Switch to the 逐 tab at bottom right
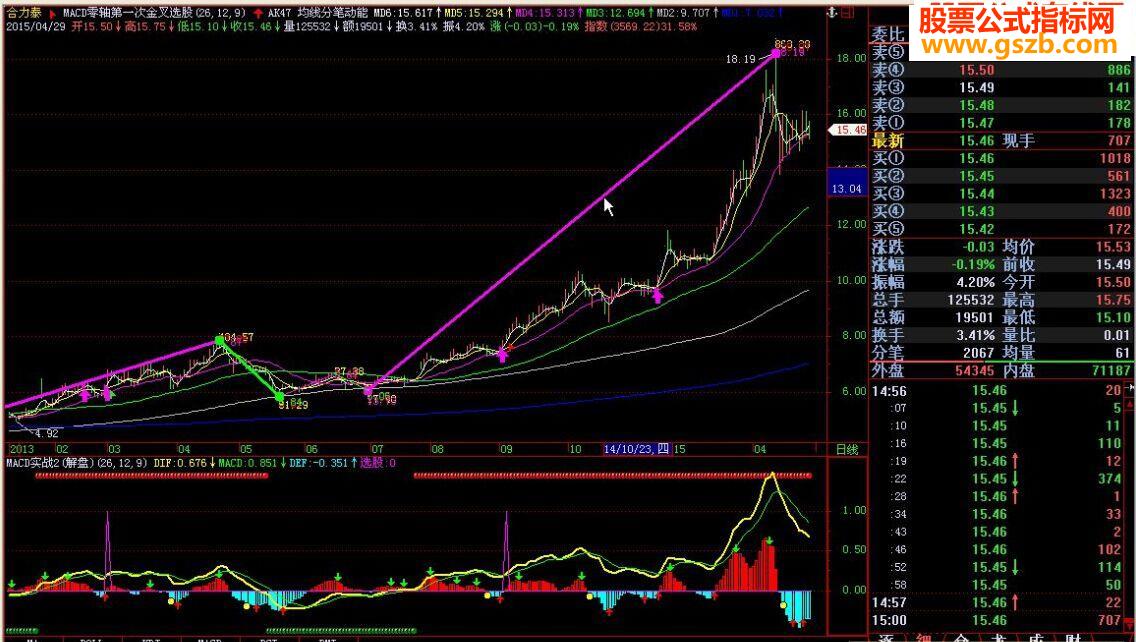This screenshot has width=1136, height=642. 884,638
